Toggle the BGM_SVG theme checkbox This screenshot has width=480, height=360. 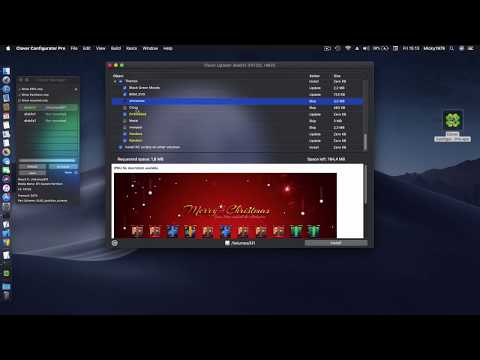point(125,94)
